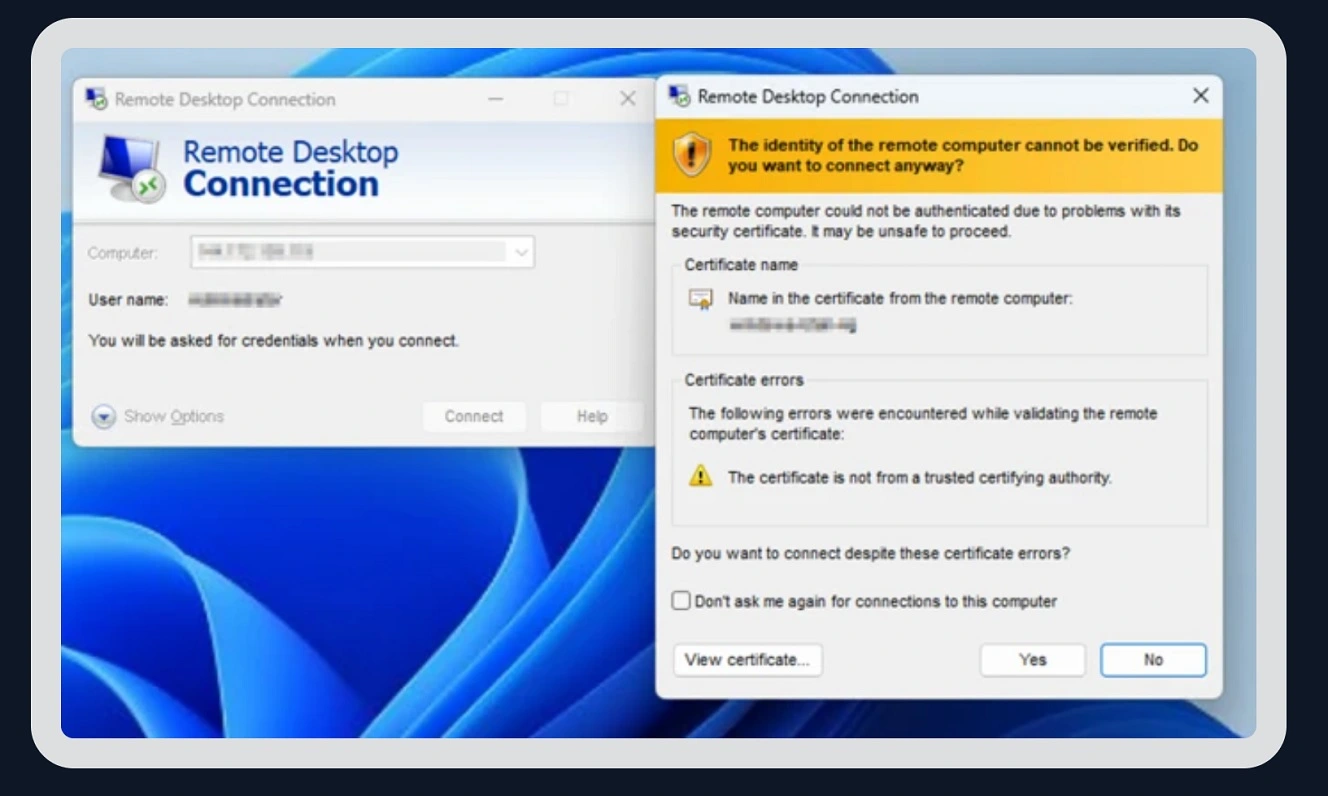Image resolution: width=1328 pixels, height=796 pixels.
Task: Click the "Computer:" label
Action: coord(123,253)
